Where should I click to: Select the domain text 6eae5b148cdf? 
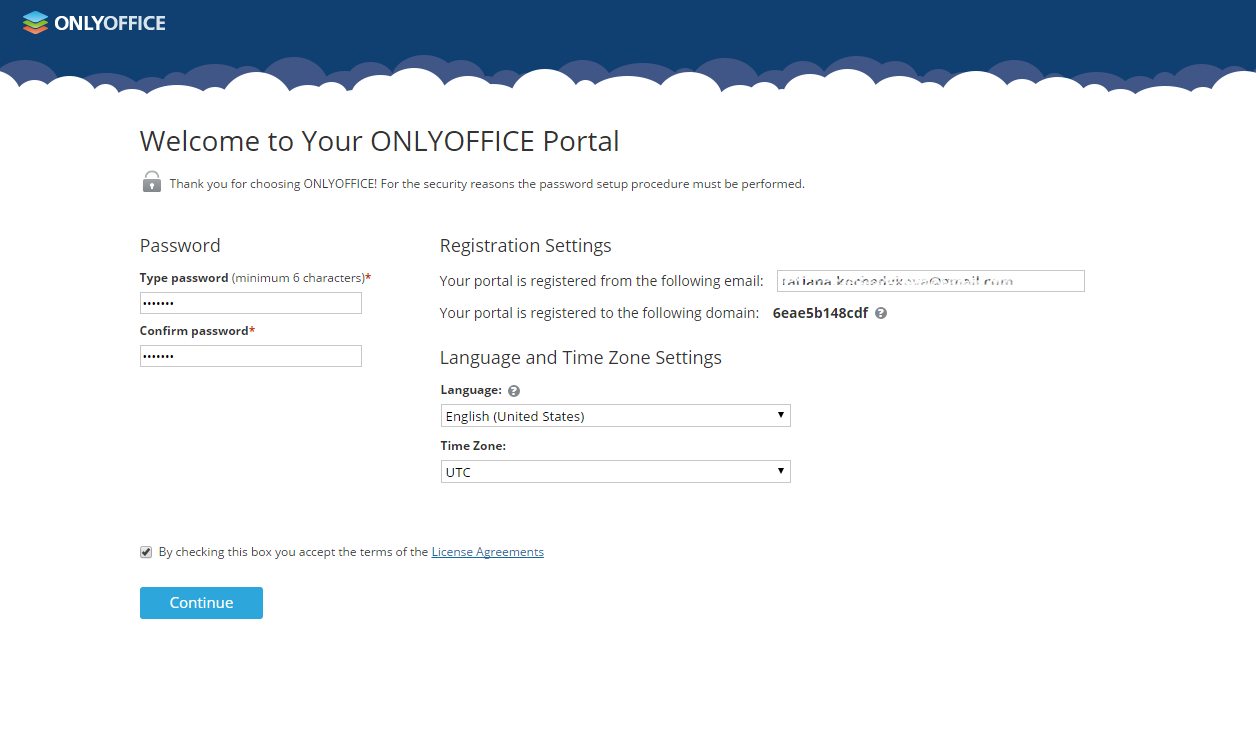tap(820, 313)
